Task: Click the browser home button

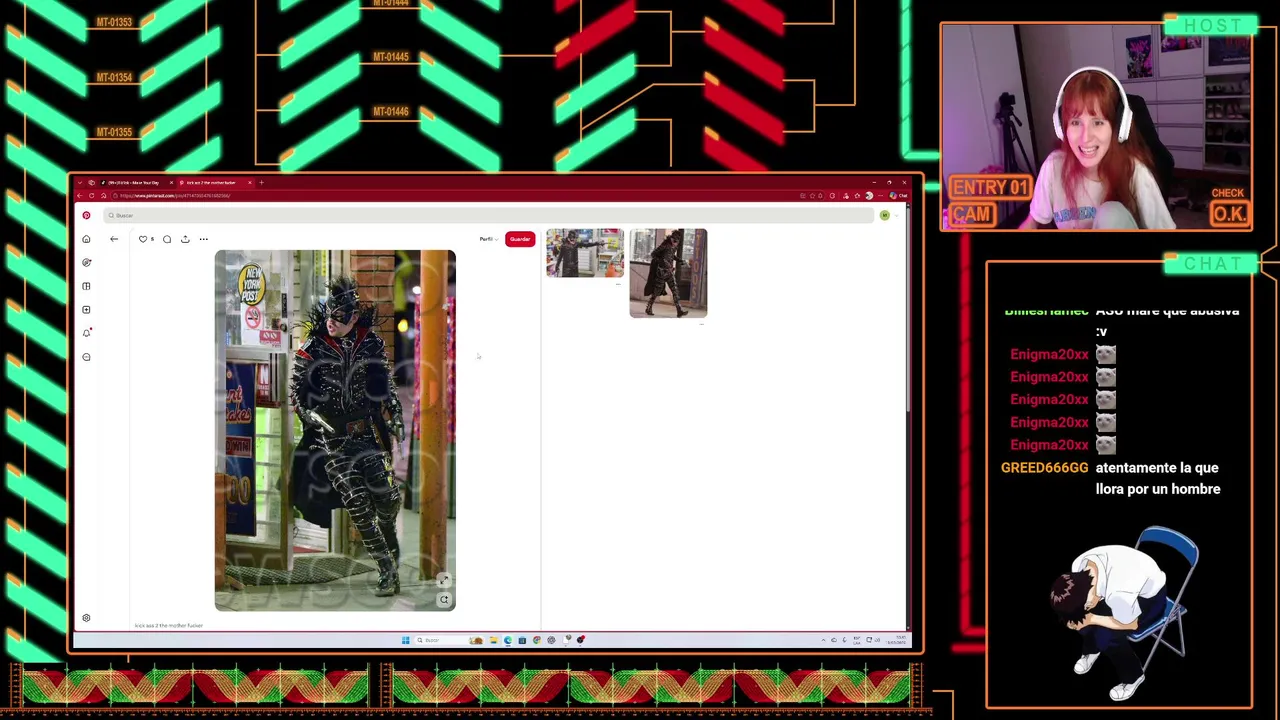Action: [x=103, y=196]
